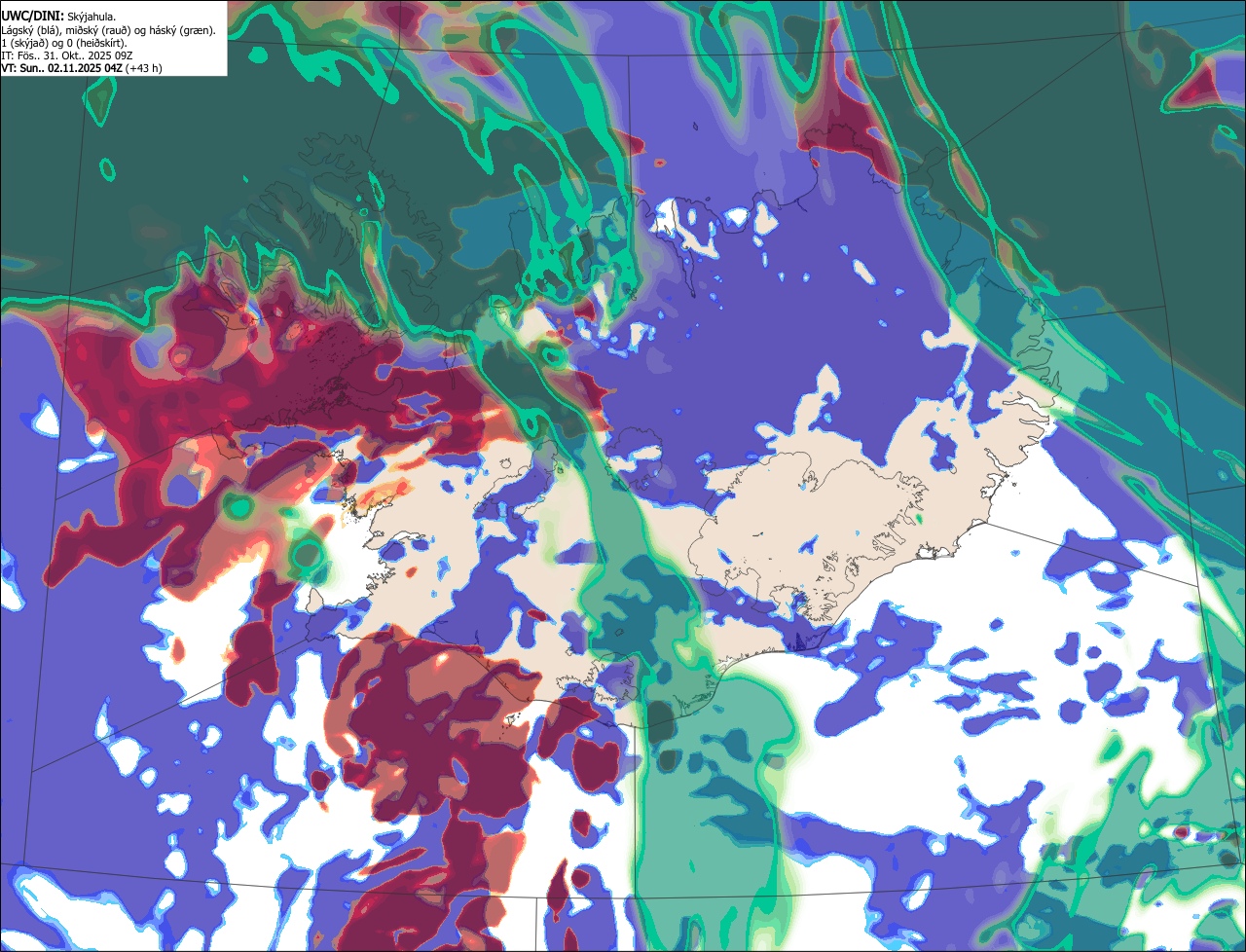Select the word 'Skýjahula.' in the legend
This screenshot has width=1246, height=952.
(x=92, y=17)
